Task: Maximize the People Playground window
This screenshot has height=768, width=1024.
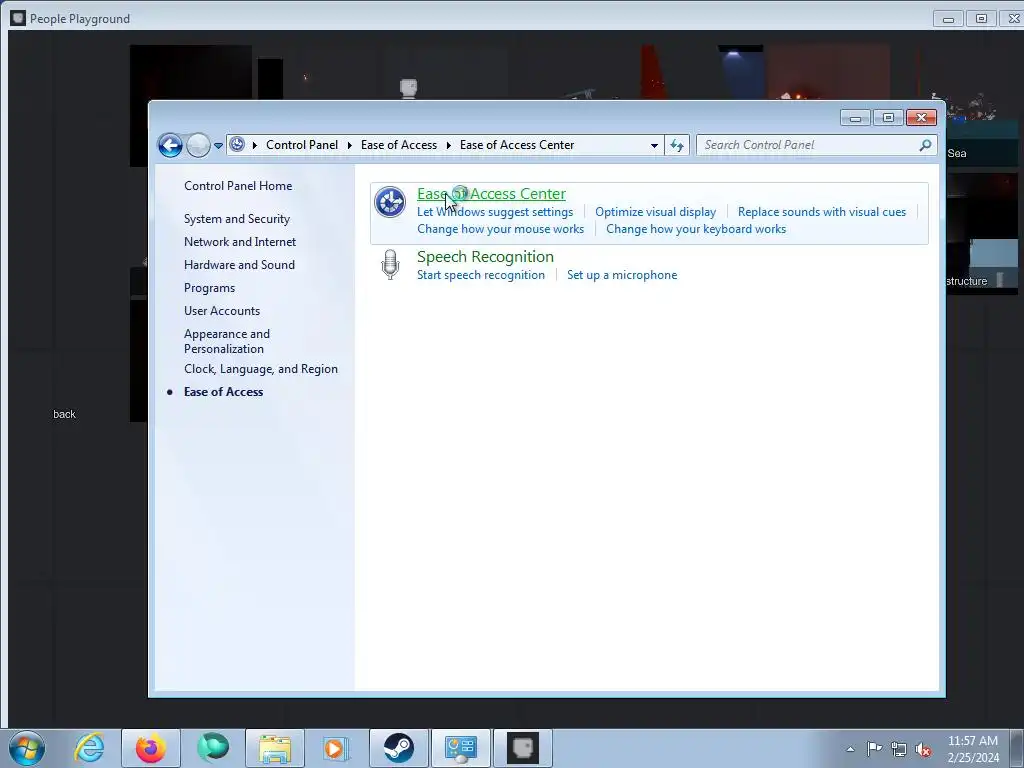Action: [x=981, y=19]
